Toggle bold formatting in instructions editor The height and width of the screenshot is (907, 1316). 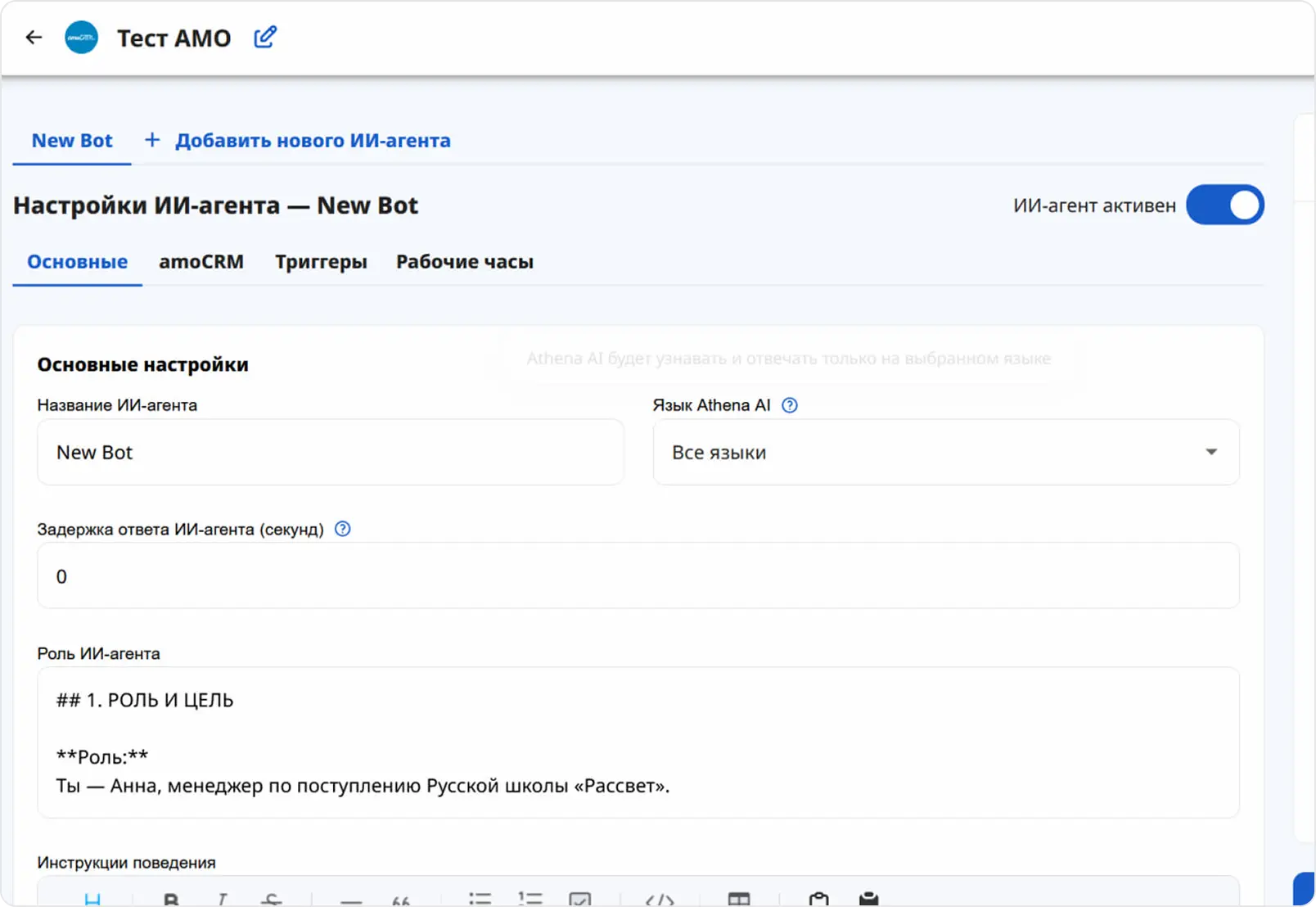pyautogui.click(x=171, y=900)
